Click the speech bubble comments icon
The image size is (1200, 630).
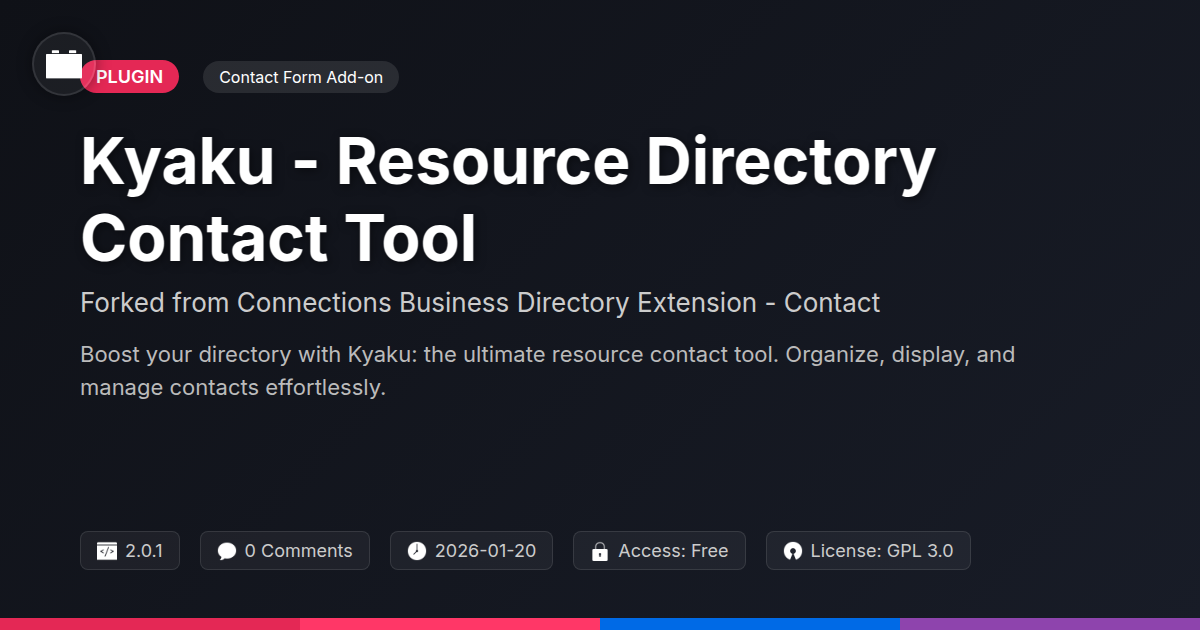pos(227,551)
